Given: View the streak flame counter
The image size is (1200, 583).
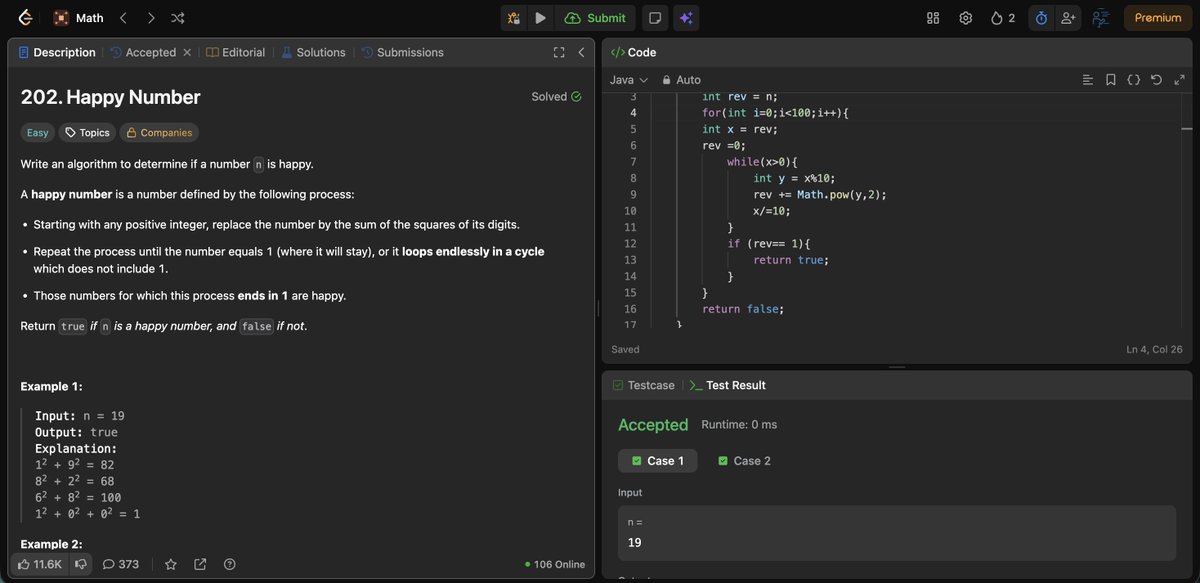Looking at the screenshot, I should (1002, 18).
